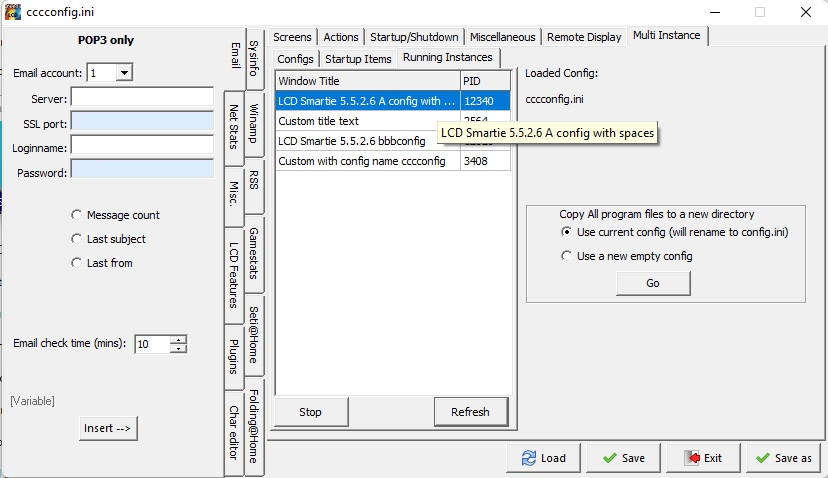Click the Save as button
Screen dimensions: 828x478
(x=784, y=458)
